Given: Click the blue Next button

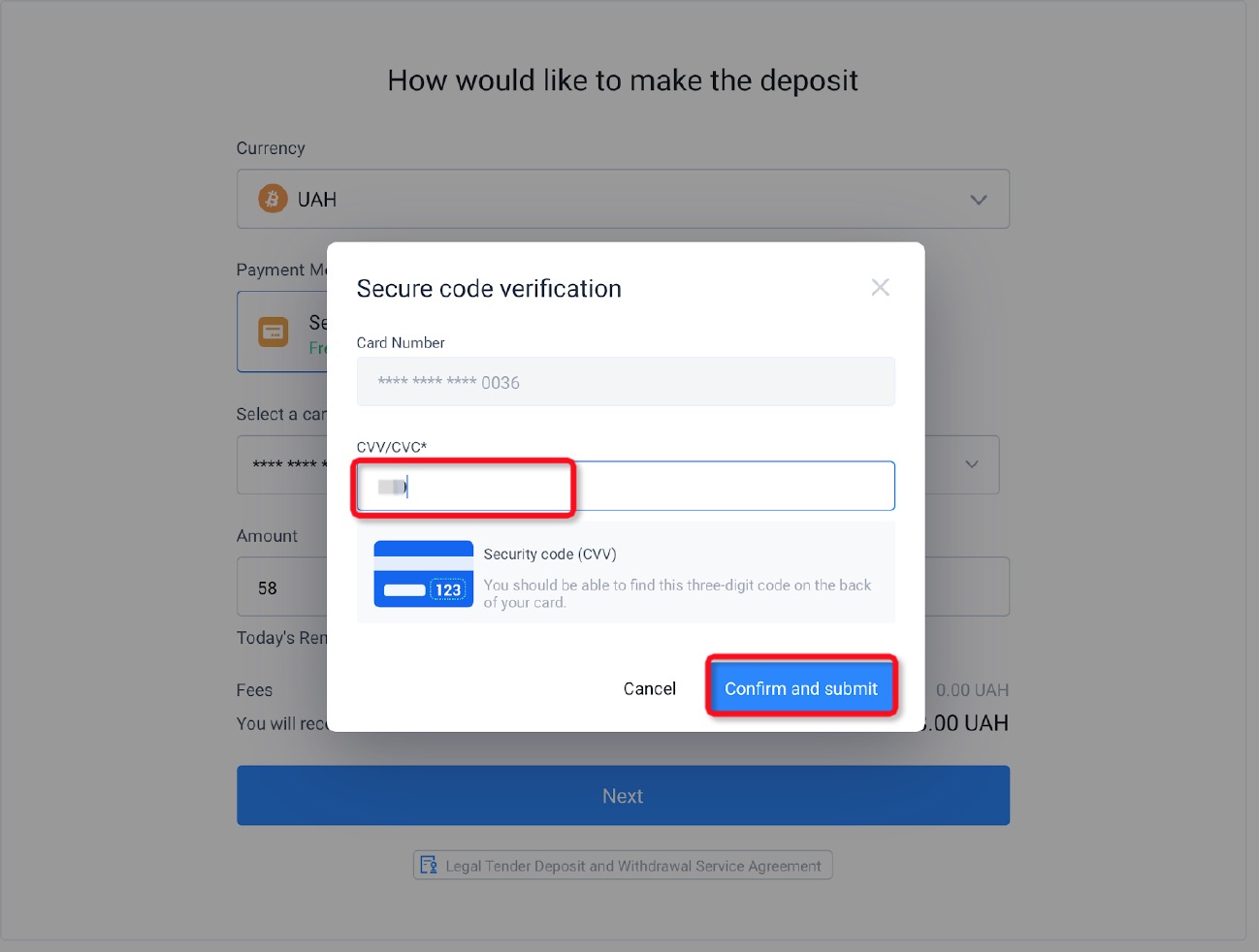Looking at the screenshot, I should (623, 796).
